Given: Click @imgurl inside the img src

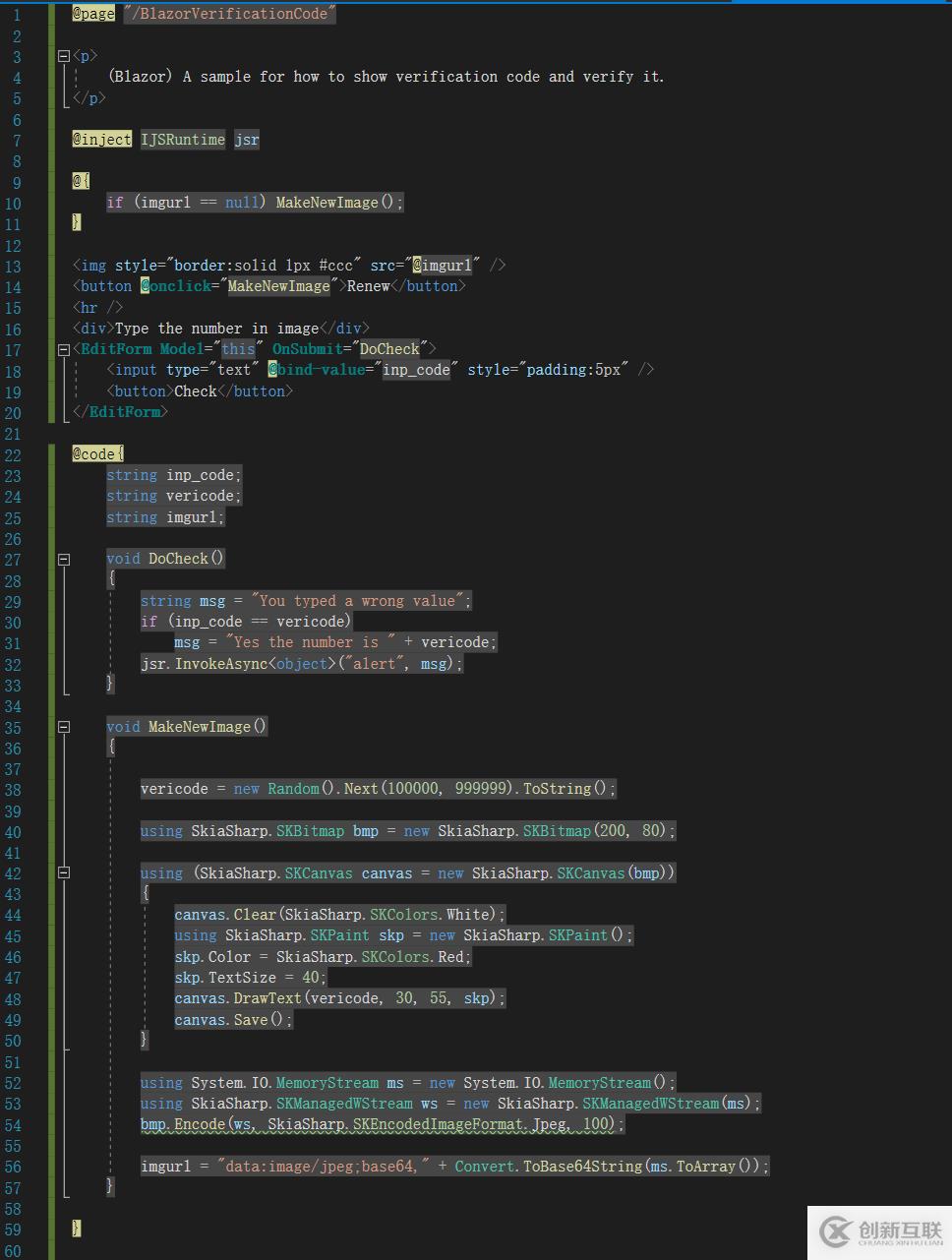Looking at the screenshot, I should click(x=442, y=266).
